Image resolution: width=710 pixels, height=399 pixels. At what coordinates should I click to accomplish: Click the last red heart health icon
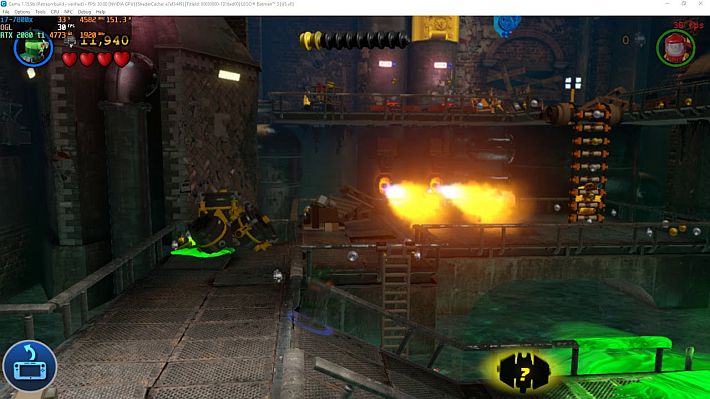(121, 59)
